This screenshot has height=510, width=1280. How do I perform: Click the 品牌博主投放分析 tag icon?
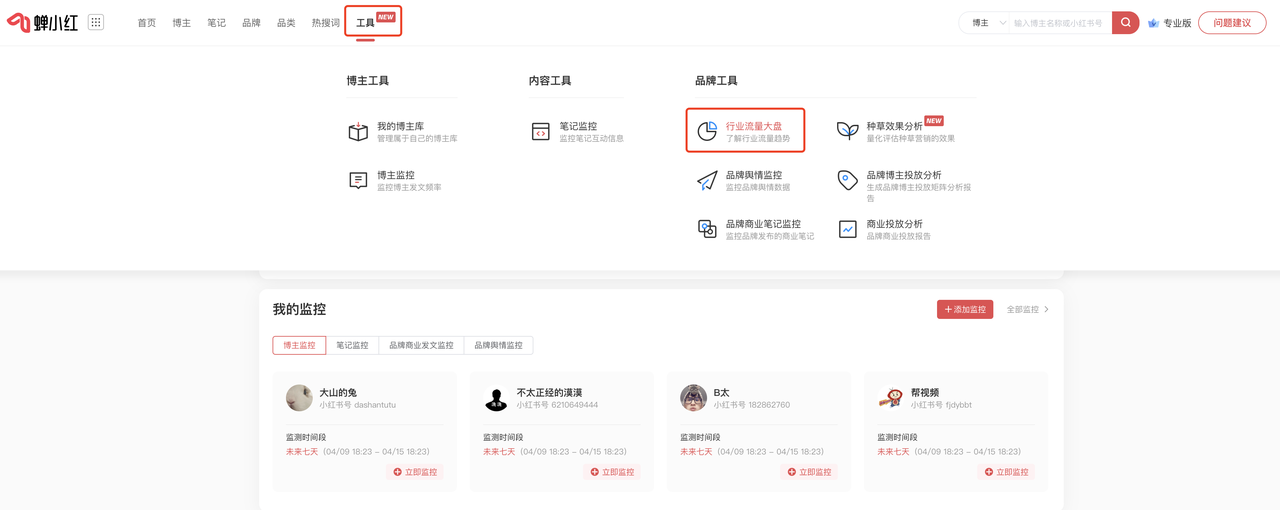(848, 180)
